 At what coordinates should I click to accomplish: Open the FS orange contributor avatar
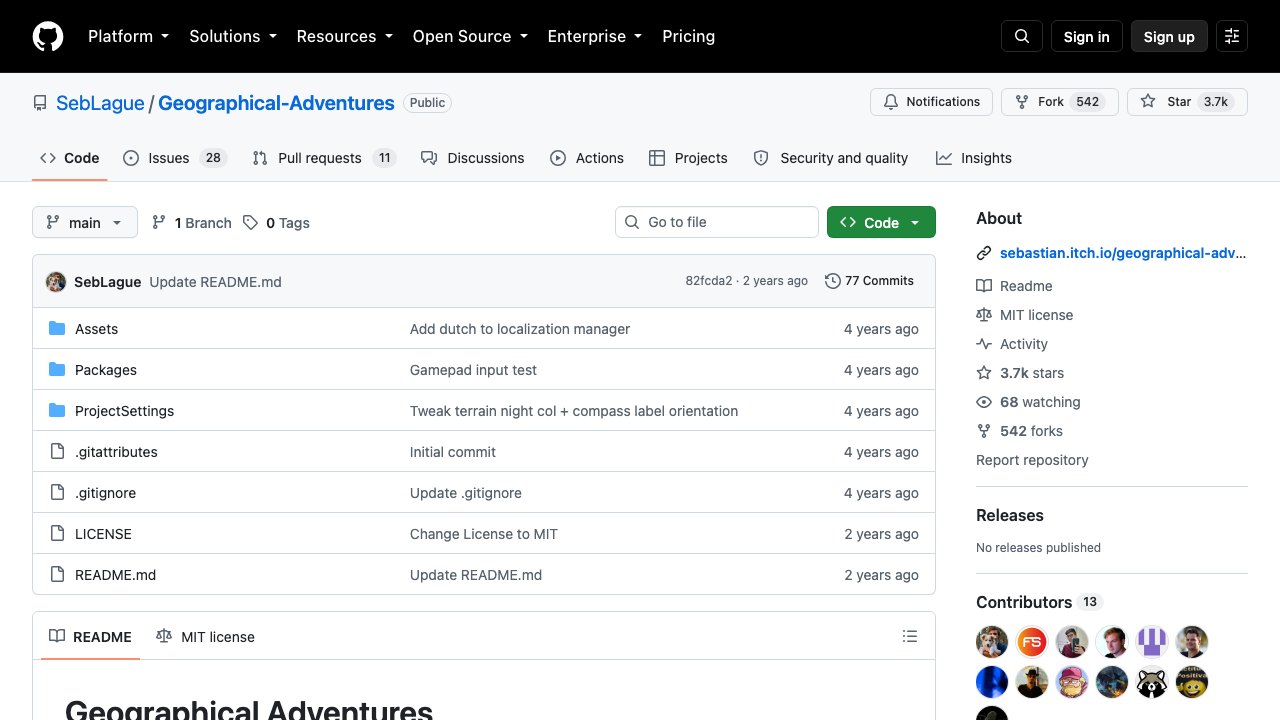(x=1032, y=642)
